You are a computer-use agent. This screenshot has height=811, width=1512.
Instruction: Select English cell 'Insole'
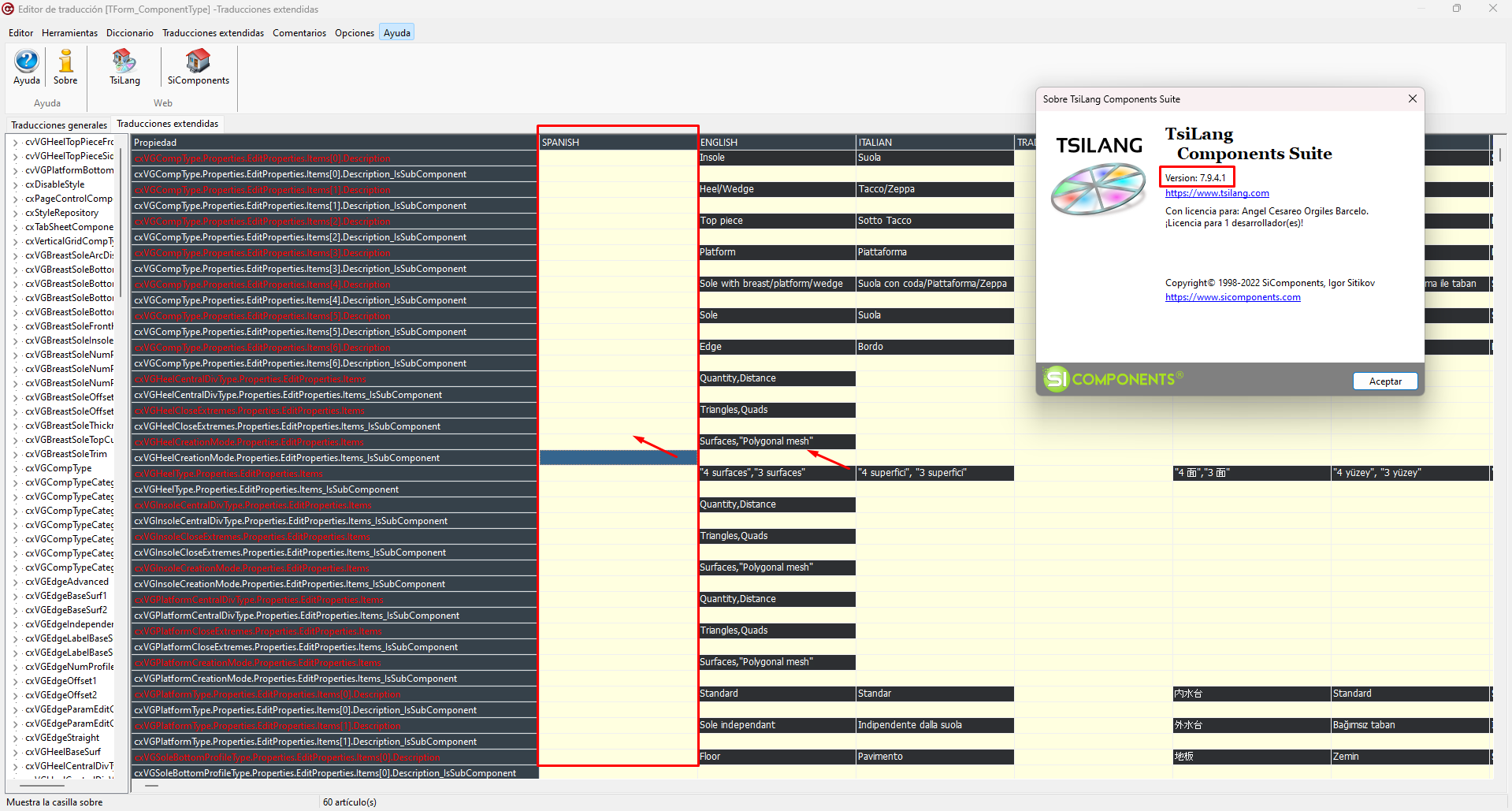pos(777,158)
